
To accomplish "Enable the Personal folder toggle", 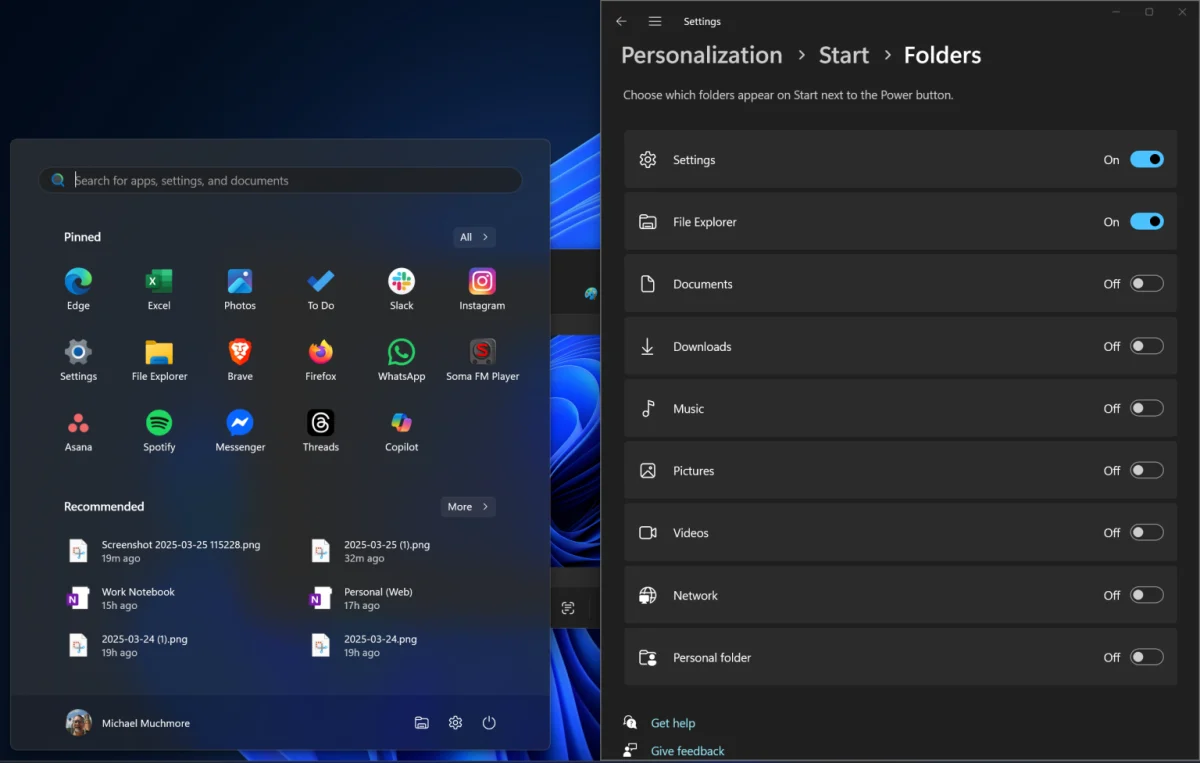I will pos(1146,657).
